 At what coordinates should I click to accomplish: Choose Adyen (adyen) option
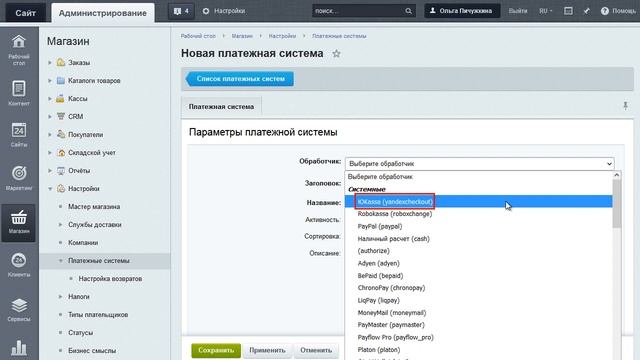(478, 263)
